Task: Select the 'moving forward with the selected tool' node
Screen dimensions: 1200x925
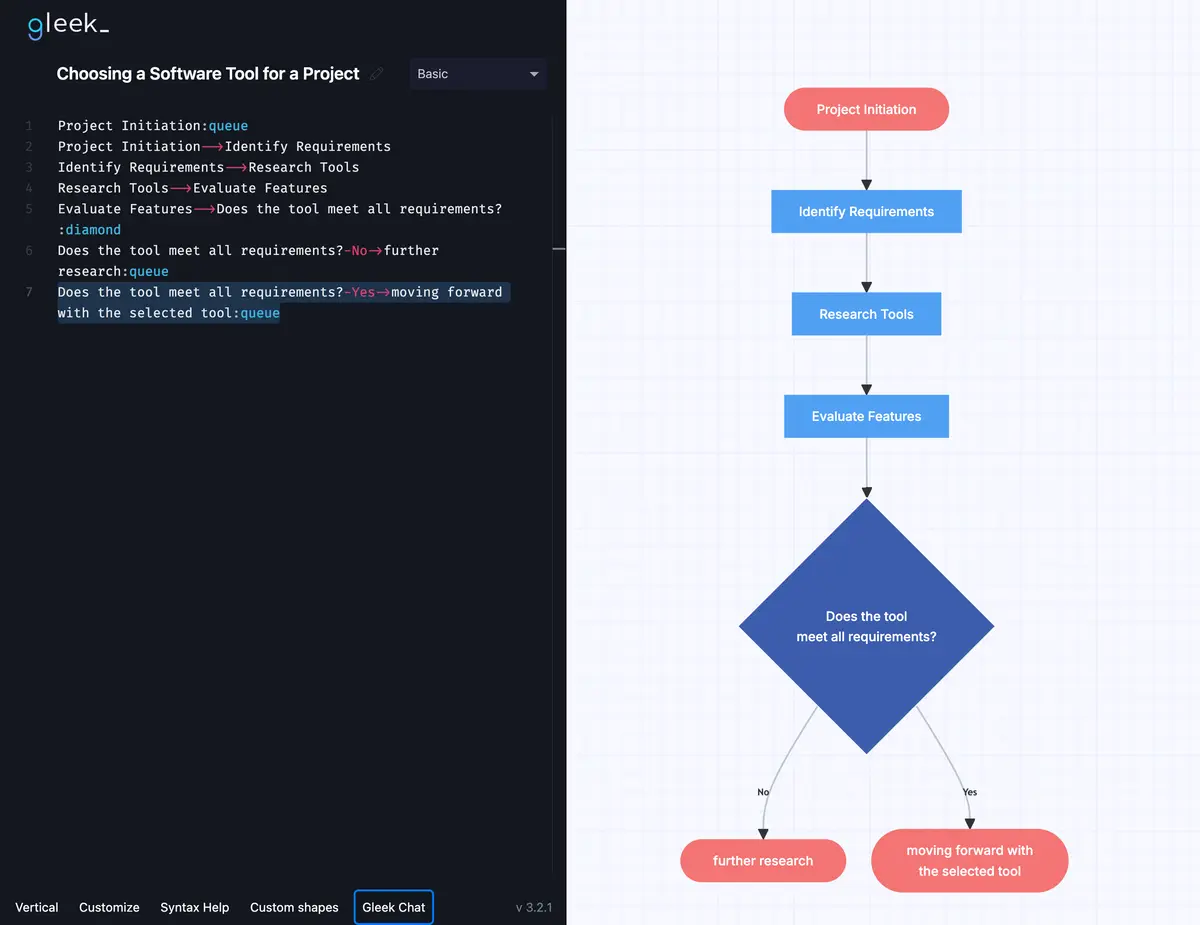Action: 970,861
